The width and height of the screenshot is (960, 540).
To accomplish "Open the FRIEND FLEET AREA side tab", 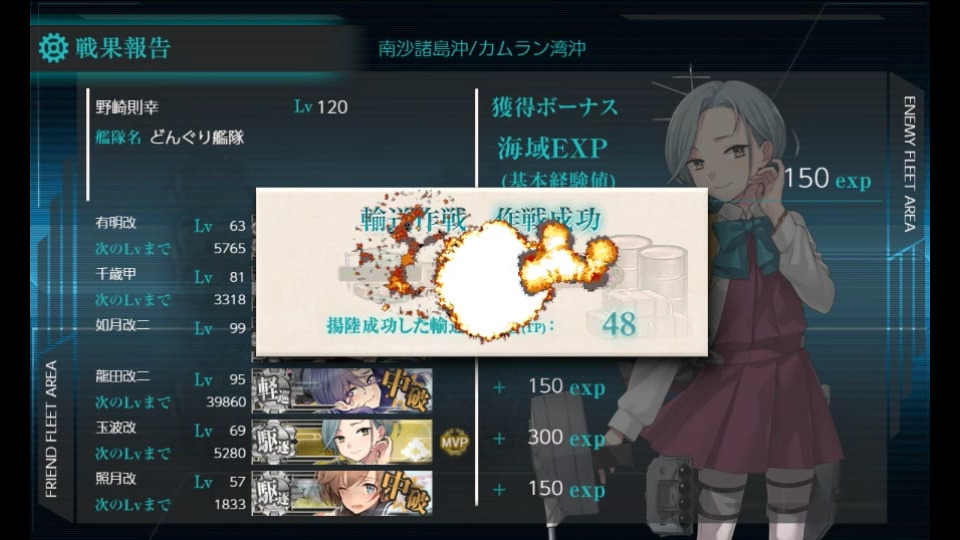I will coord(51,429).
